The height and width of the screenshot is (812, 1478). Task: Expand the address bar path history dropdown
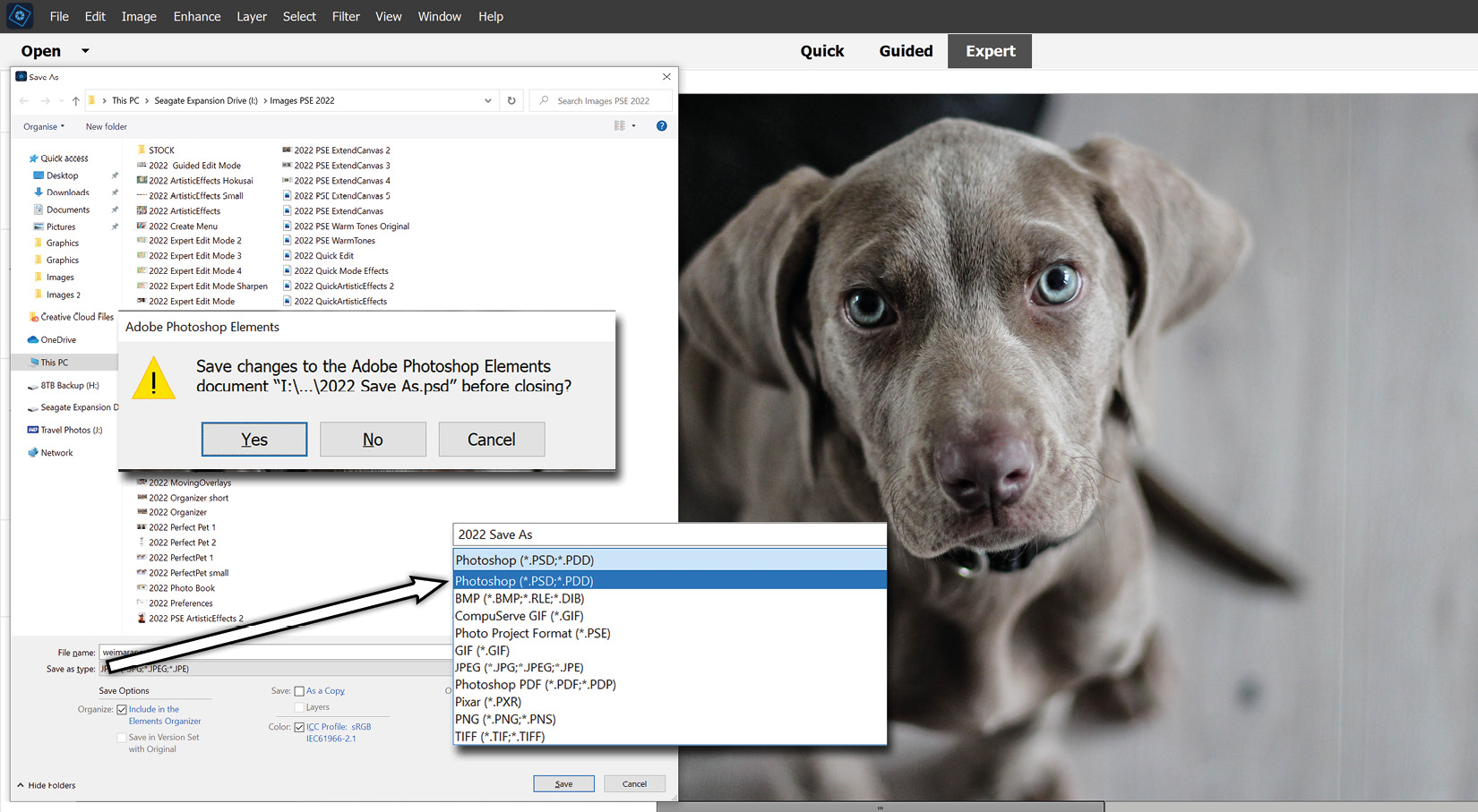tap(488, 100)
